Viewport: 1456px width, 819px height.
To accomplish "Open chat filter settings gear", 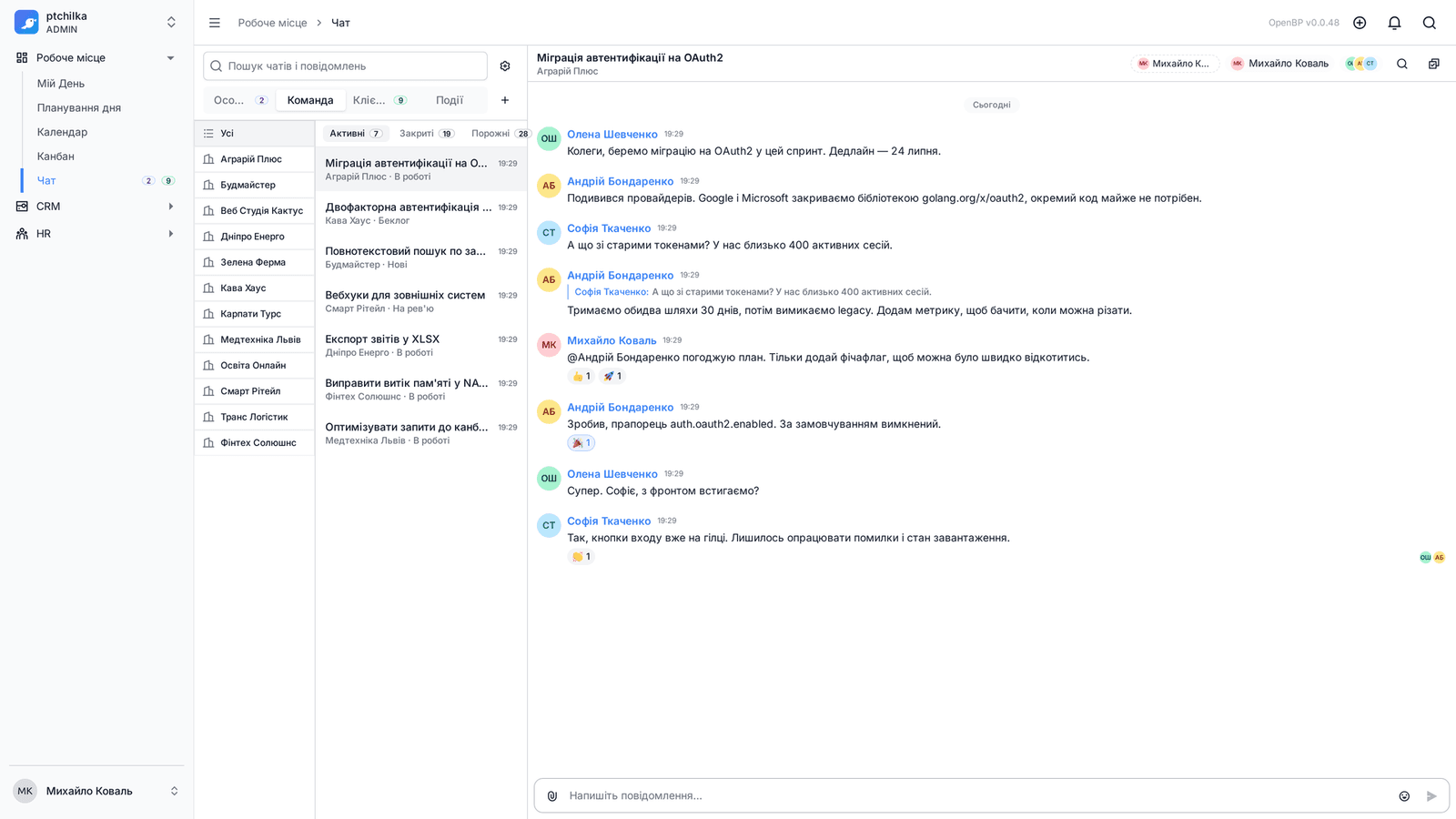I will click(x=505, y=66).
